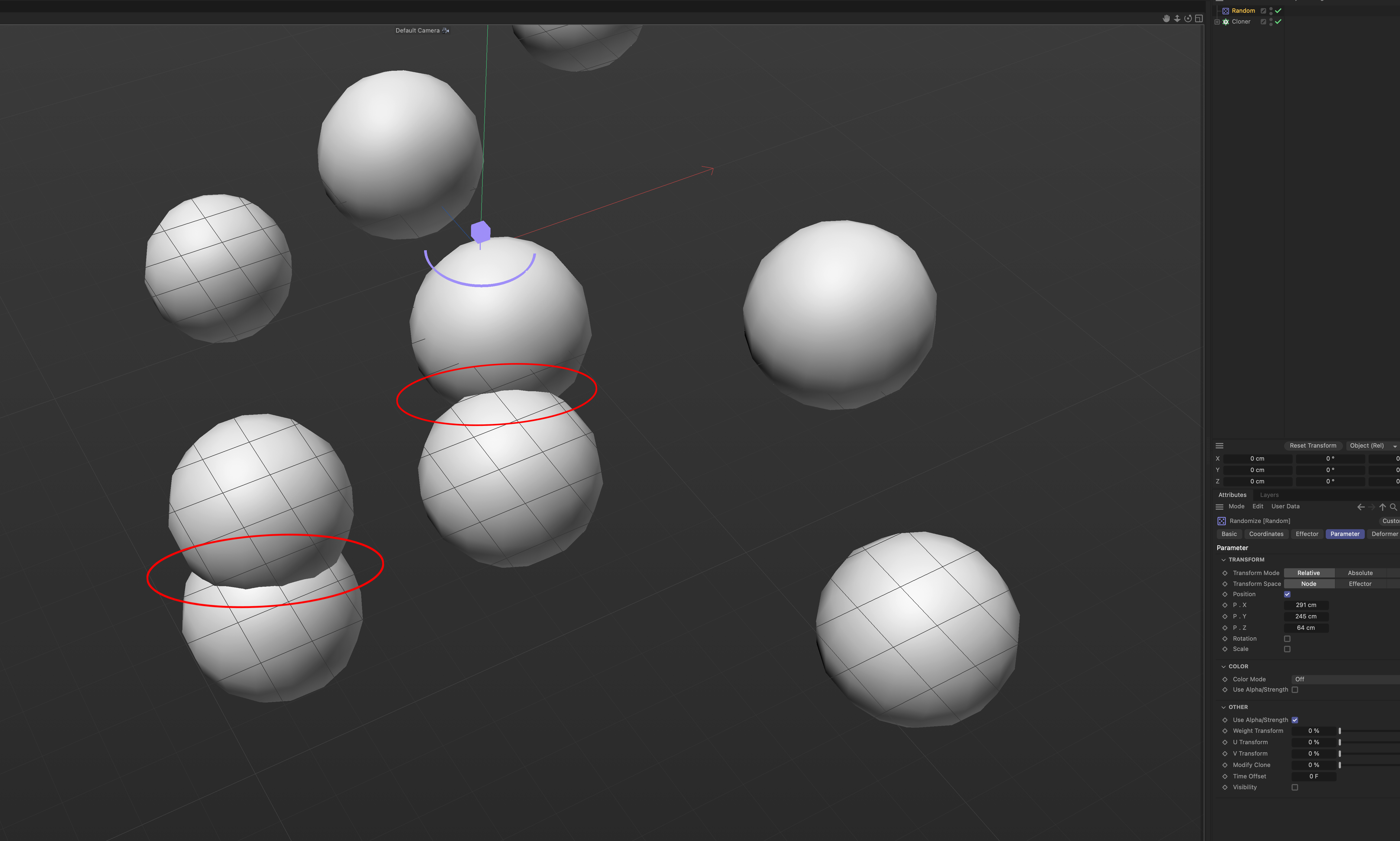Click the U Transform slider
The width and height of the screenshot is (1400, 841).
tap(1369, 742)
